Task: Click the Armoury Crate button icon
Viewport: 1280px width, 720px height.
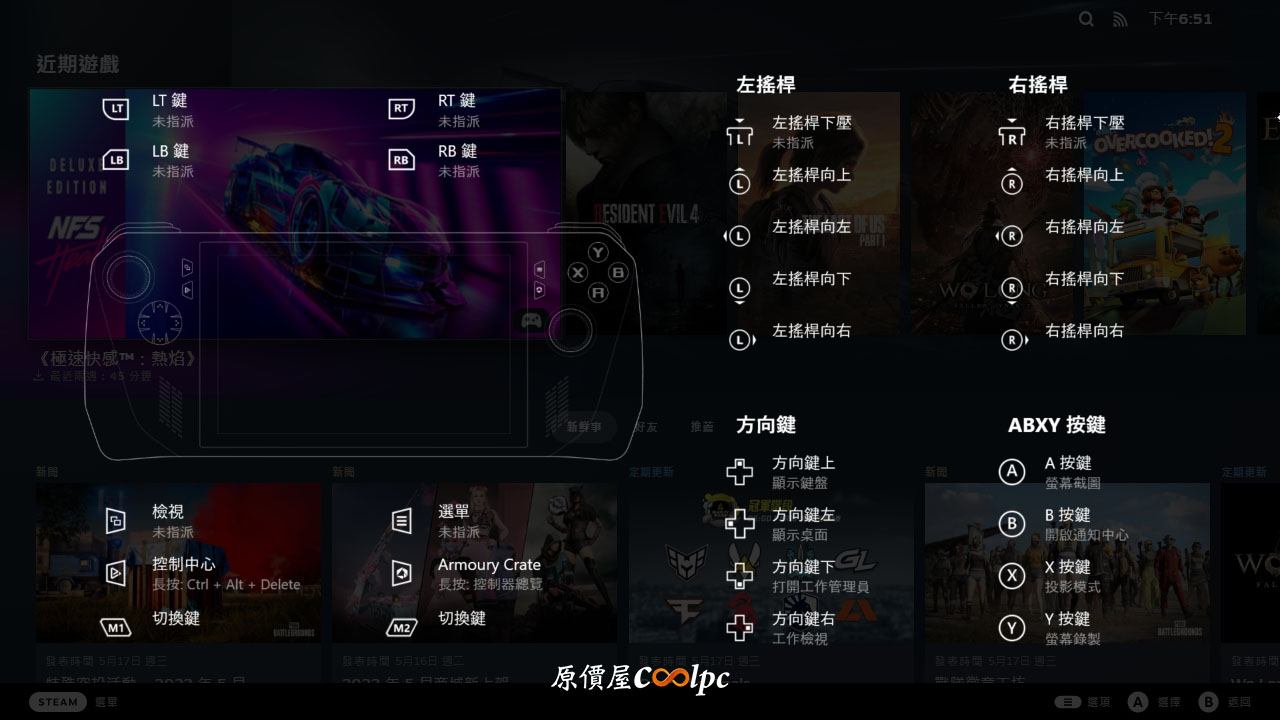Action: (x=402, y=574)
